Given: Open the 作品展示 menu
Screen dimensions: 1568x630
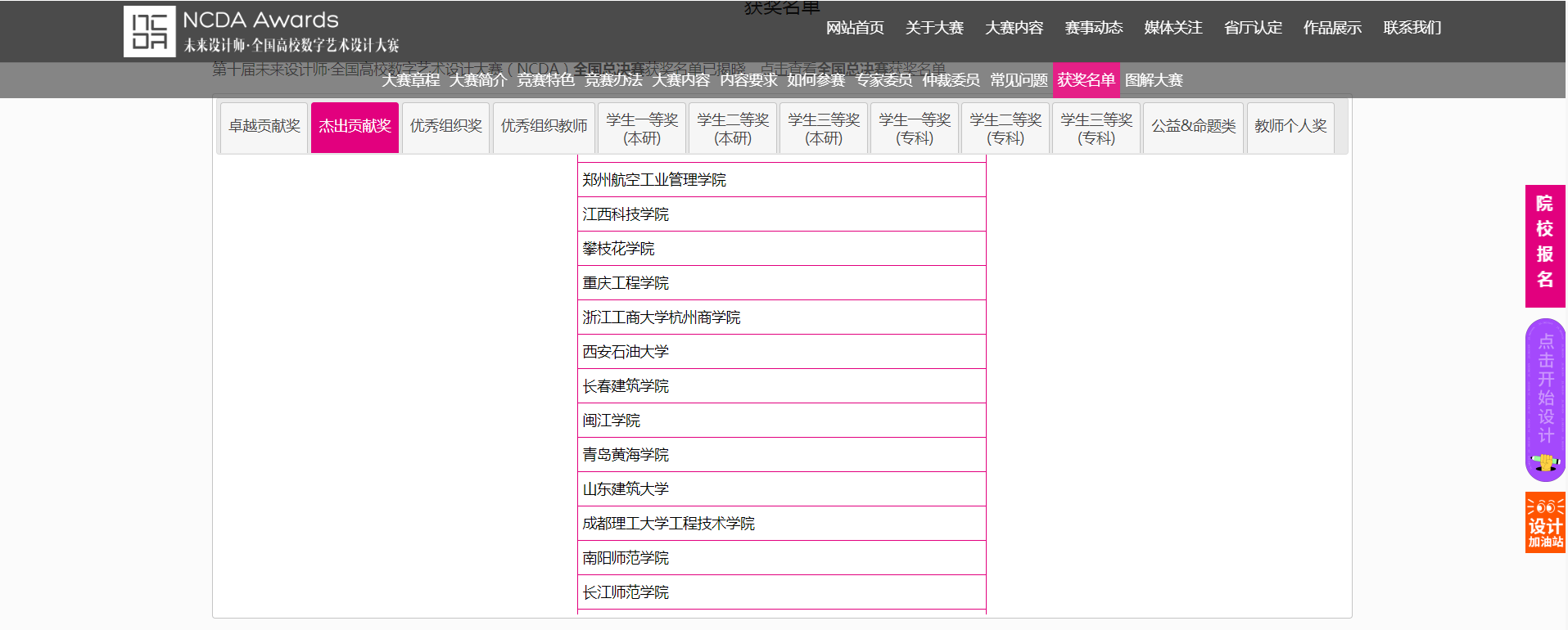Looking at the screenshot, I should click(1332, 28).
